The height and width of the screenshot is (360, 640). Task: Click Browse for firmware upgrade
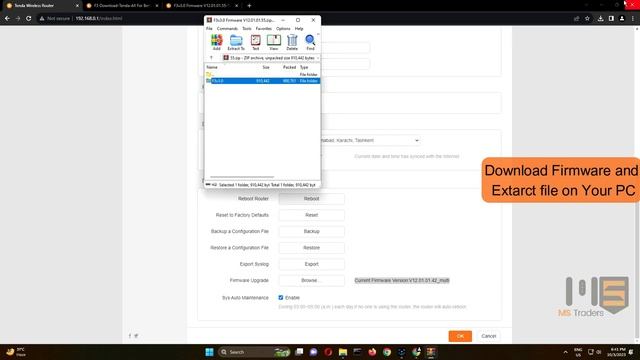point(311,280)
